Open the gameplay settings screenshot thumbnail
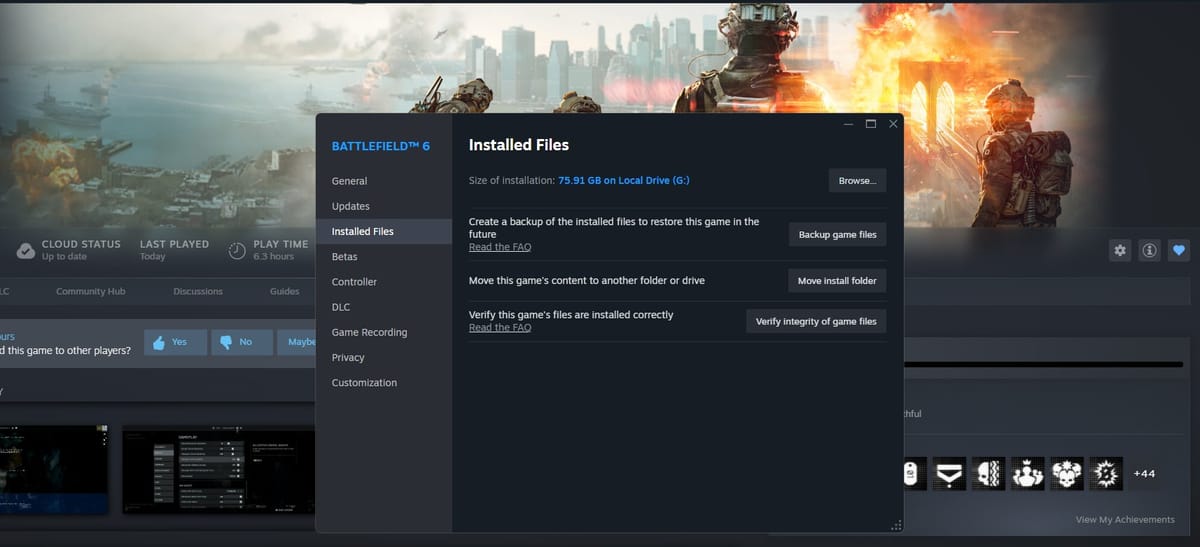This screenshot has width=1200, height=547. [x=218, y=469]
